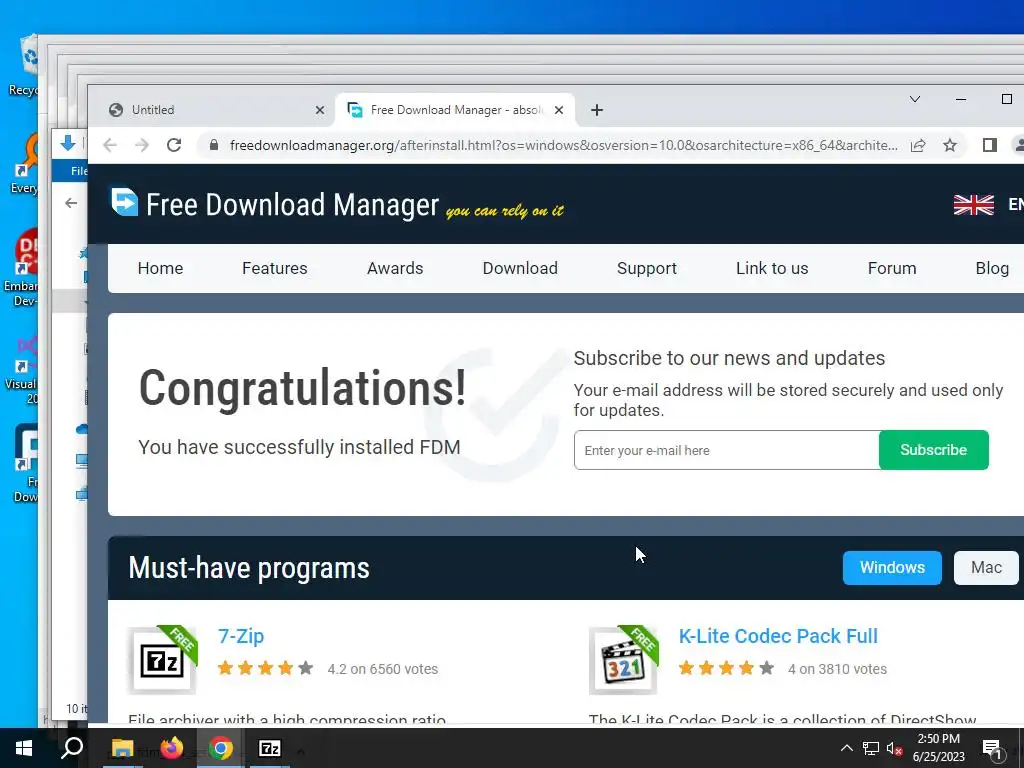Image resolution: width=1024 pixels, height=768 pixels.
Task: Click the Everything desktop shortcut
Action: tap(24, 163)
